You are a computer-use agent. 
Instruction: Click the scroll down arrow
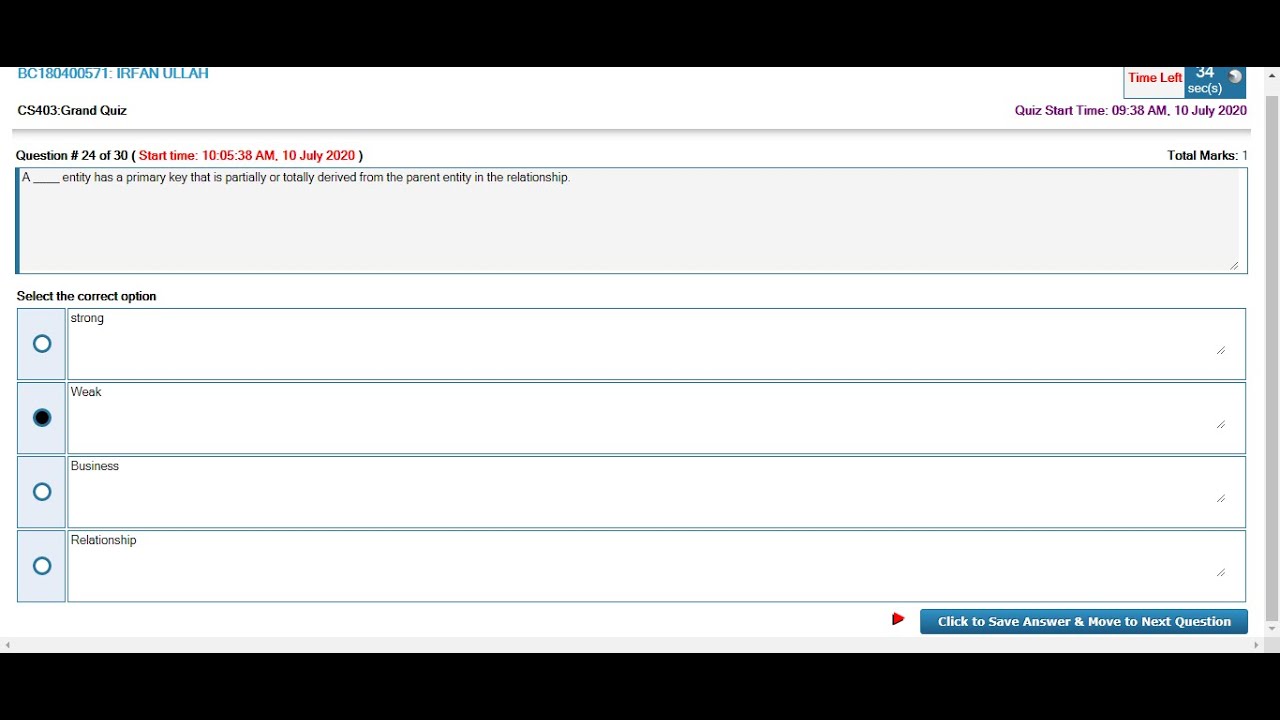point(1272,629)
